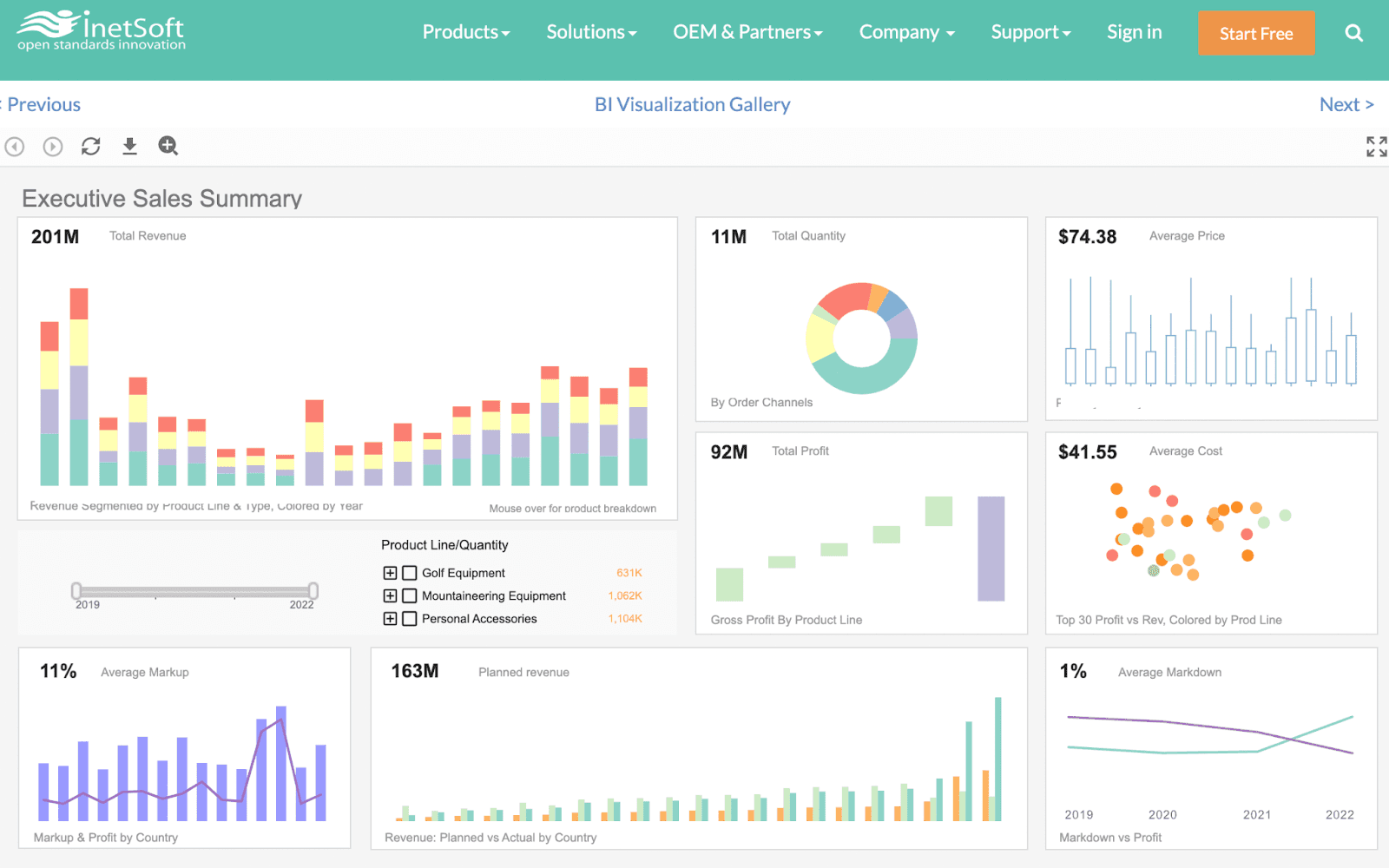The width and height of the screenshot is (1389, 868).
Task: Click the Order Channels donut chart
Action: click(x=861, y=339)
